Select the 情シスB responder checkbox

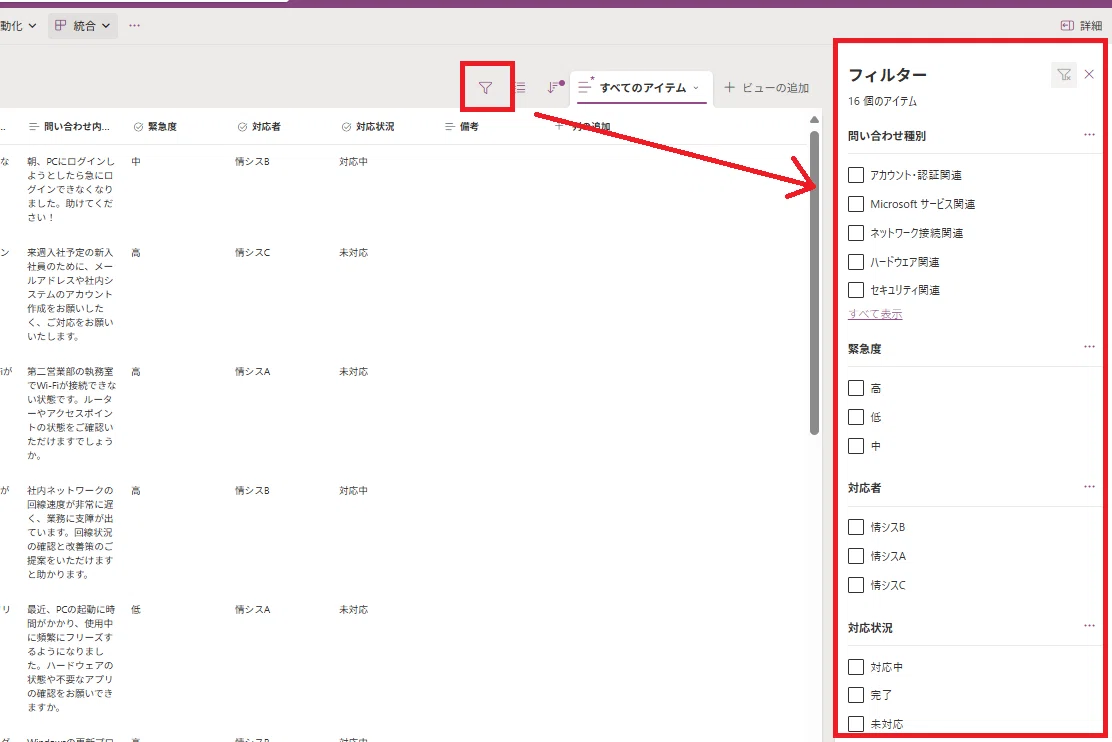click(x=856, y=527)
